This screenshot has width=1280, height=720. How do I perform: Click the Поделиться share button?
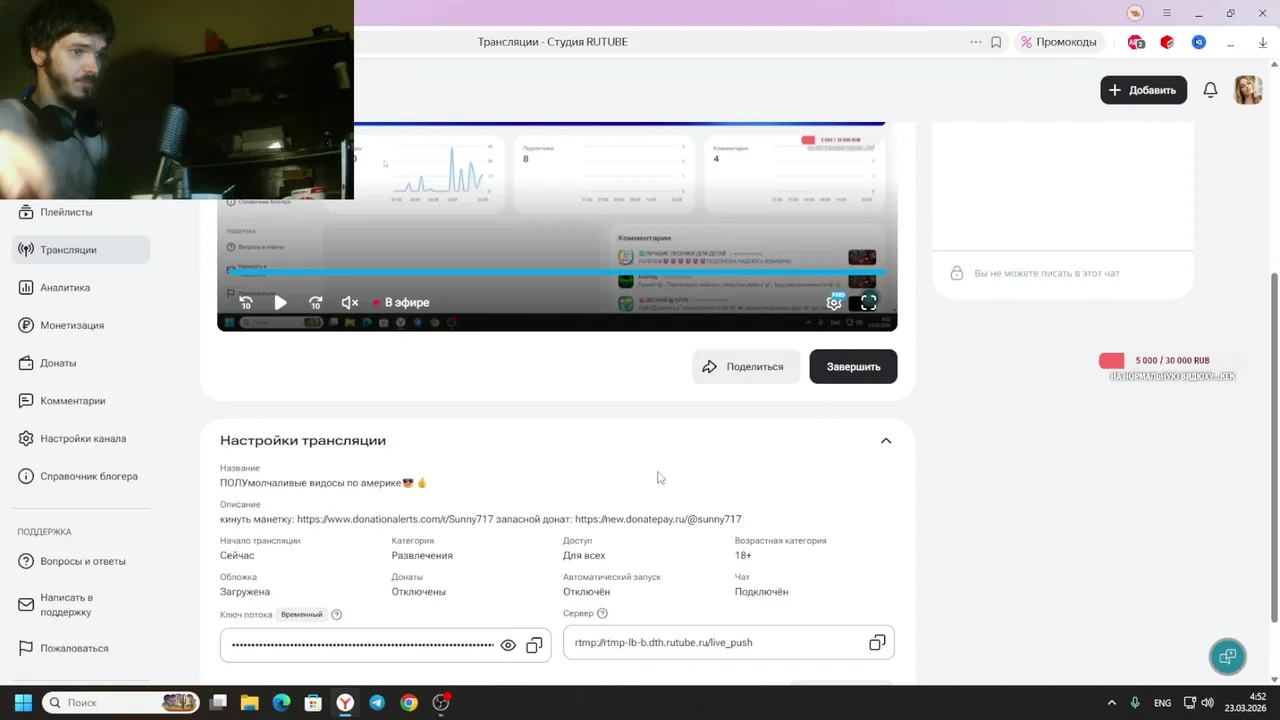[x=746, y=367]
